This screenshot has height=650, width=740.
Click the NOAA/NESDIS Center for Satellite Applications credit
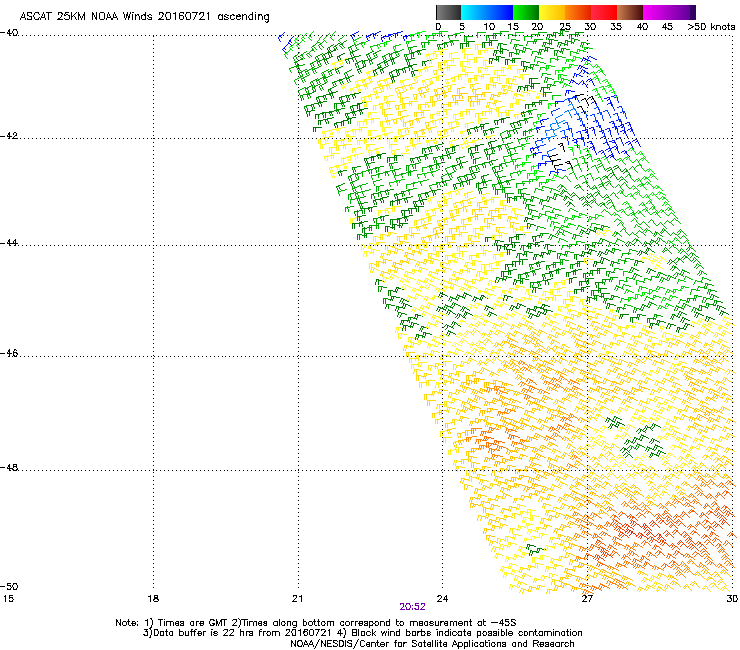point(432,644)
